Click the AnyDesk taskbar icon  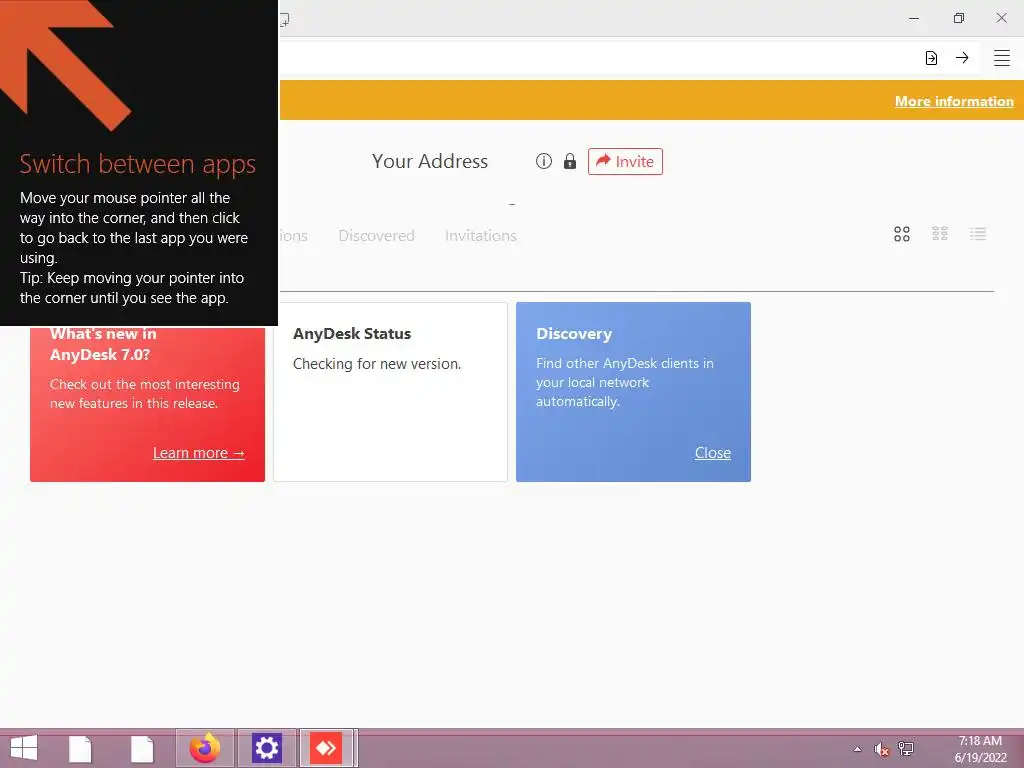tap(326, 748)
